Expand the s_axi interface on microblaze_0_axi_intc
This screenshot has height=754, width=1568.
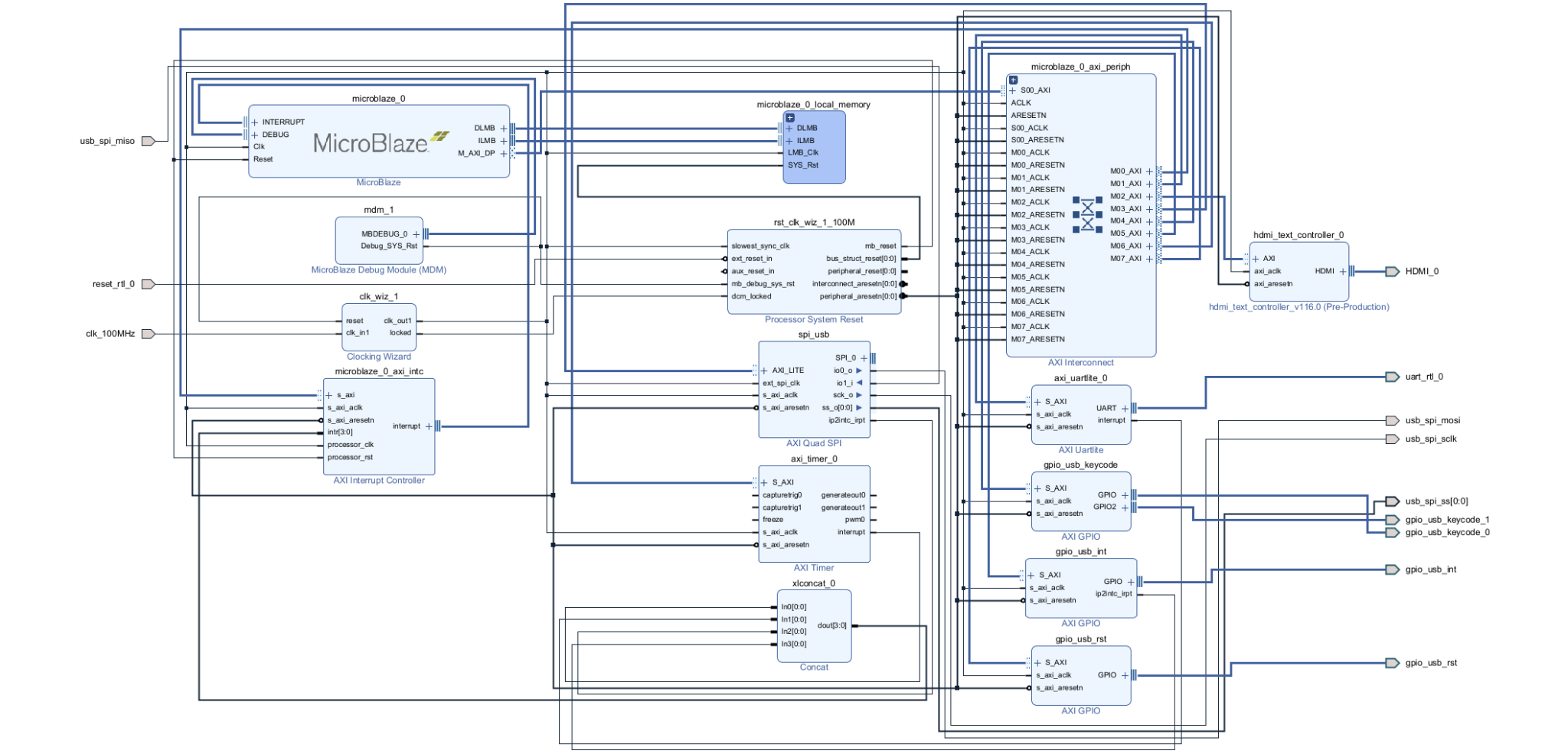[x=329, y=396]
